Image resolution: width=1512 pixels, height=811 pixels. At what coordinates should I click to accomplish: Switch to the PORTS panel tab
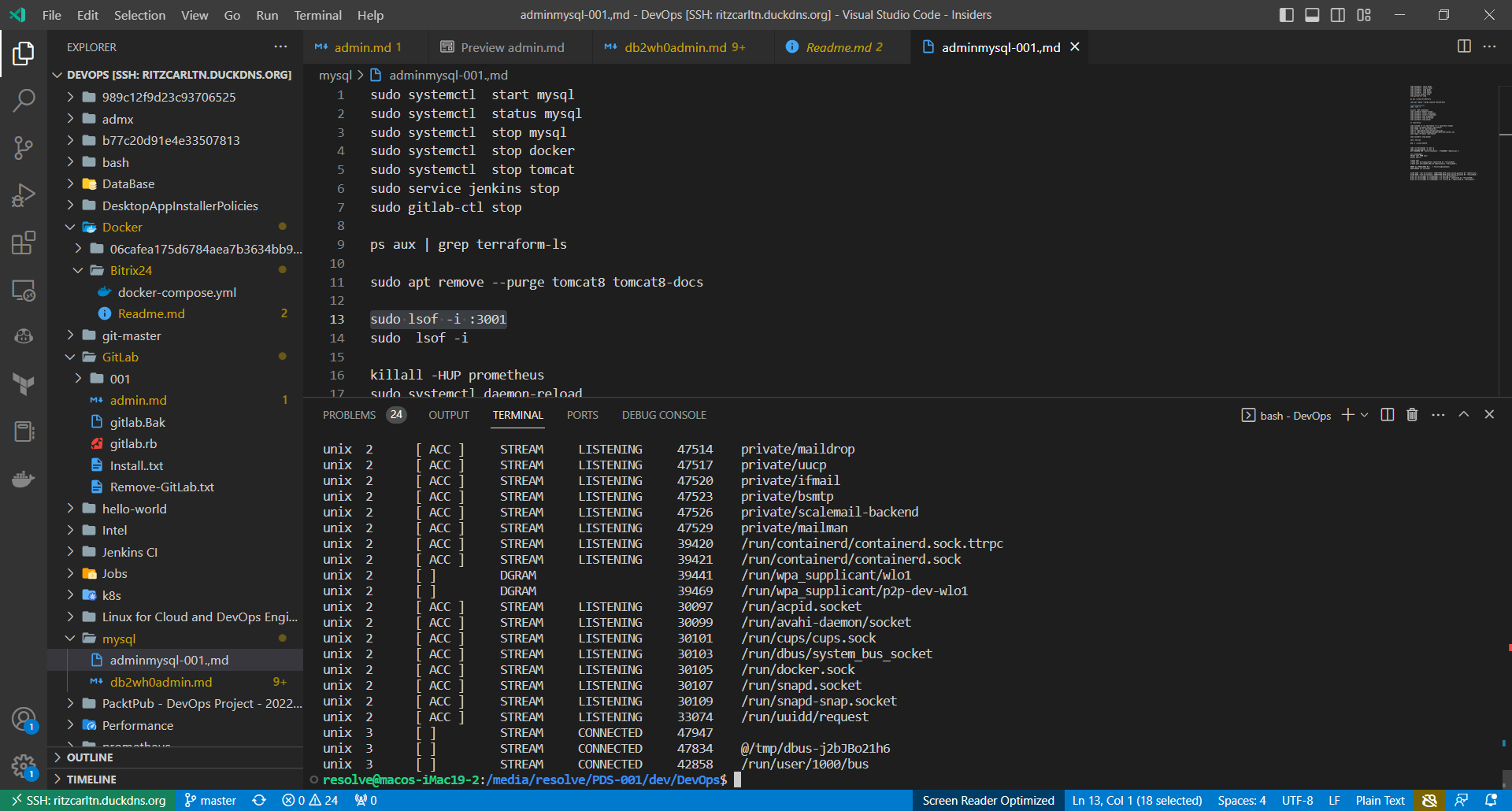pyautogui.click(x=582, y=415)
